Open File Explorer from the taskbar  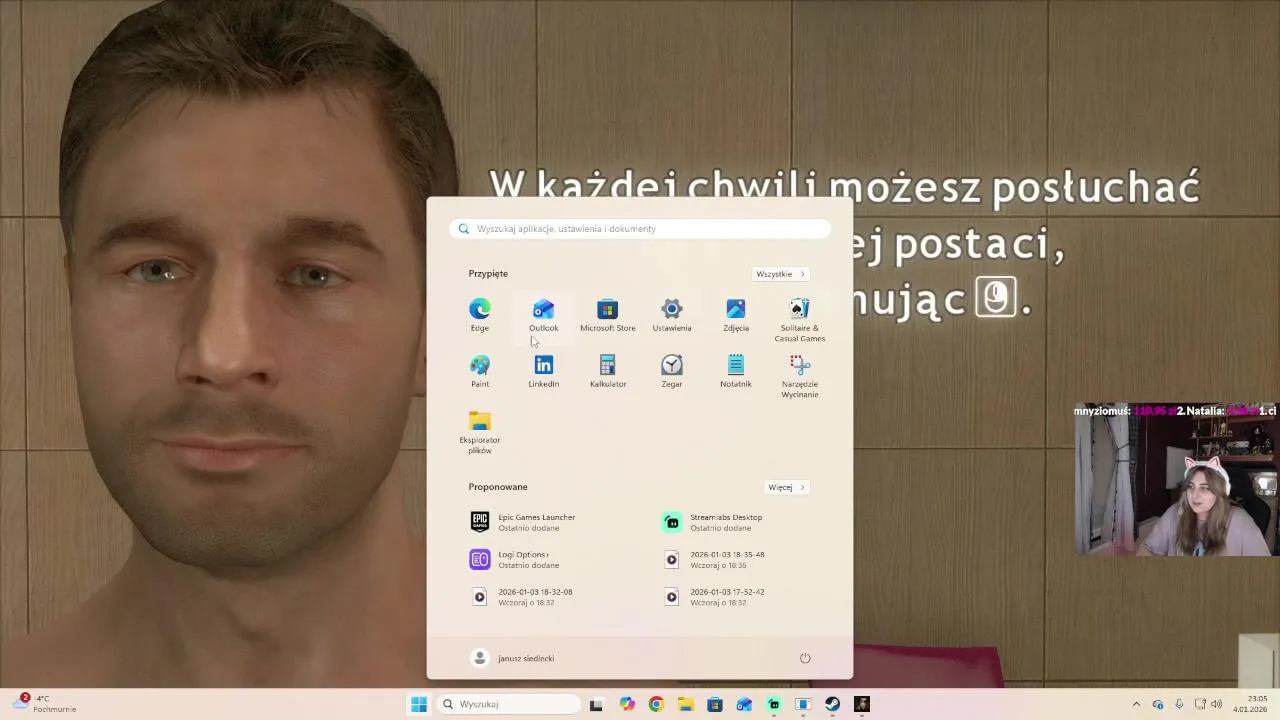(685, 704)
